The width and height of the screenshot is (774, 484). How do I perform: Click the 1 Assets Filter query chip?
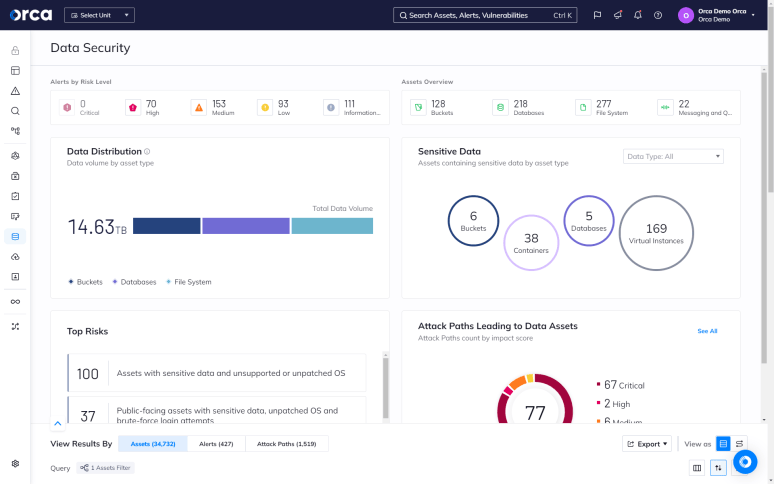[x=105, y=468]
